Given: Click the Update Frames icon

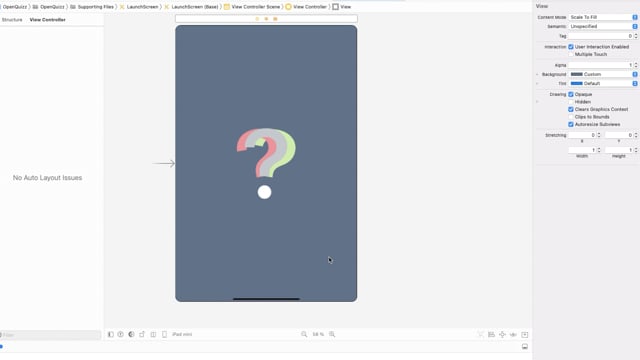Looking at the screenshot, I should (x=480, y=334).
